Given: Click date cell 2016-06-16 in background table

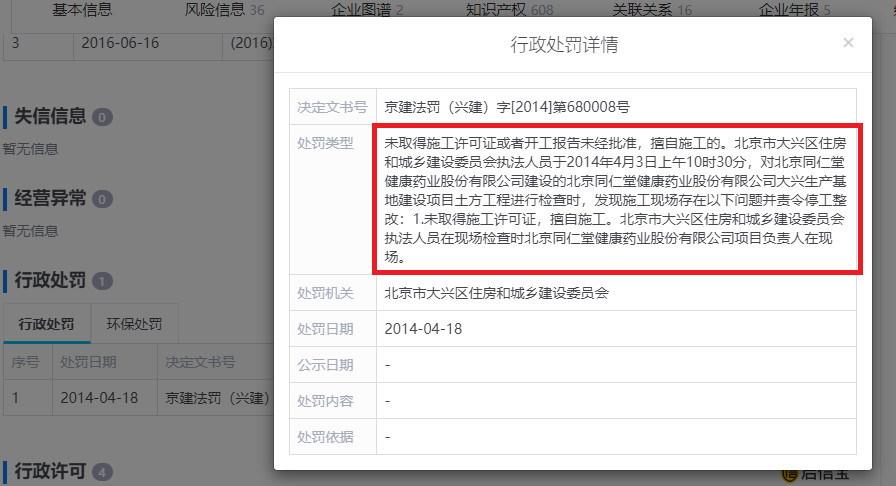Looking at the screenshot, I should (x=120, y=43).
